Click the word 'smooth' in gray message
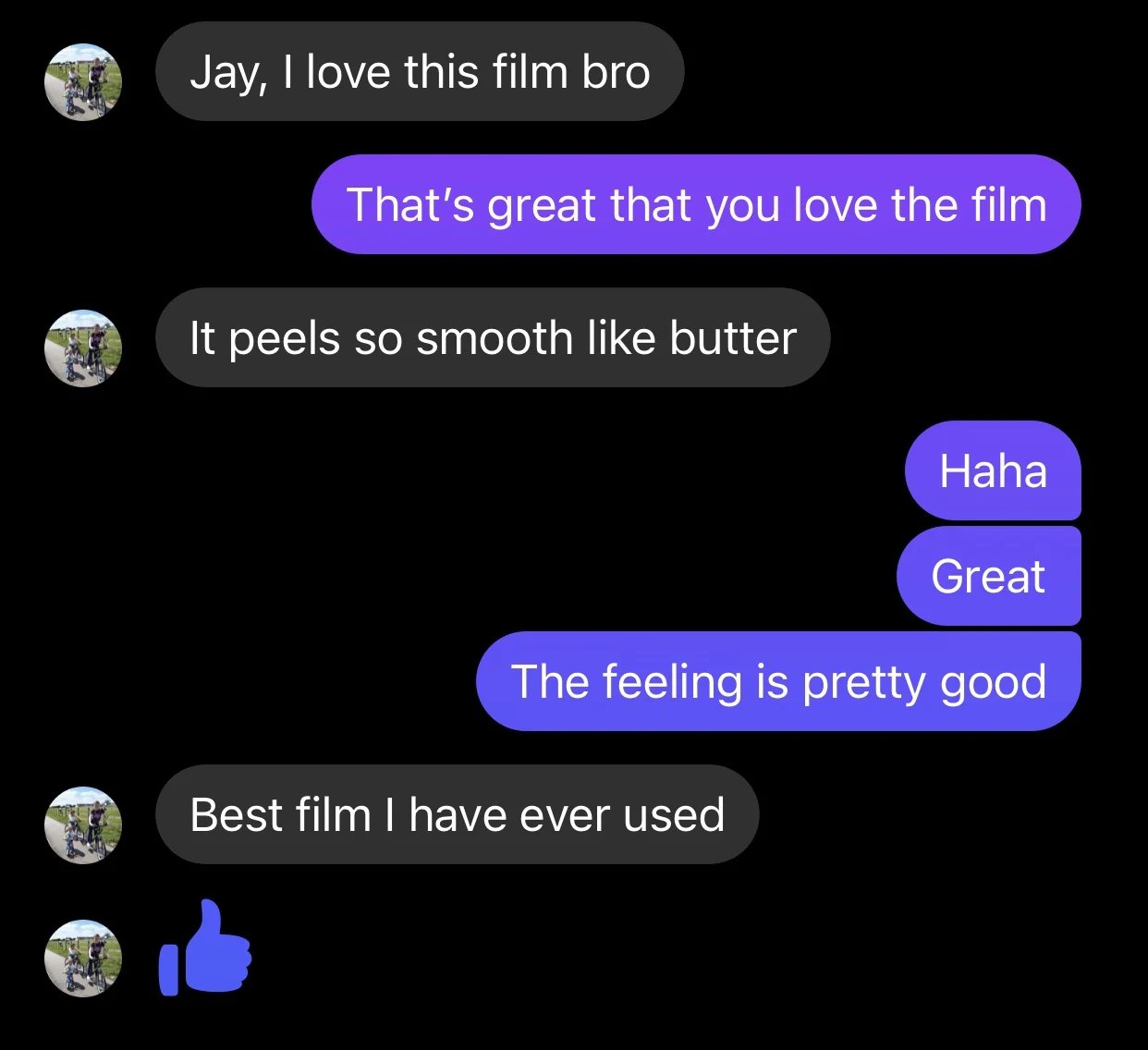1148x1050 pixels. (x=495, y=338)
